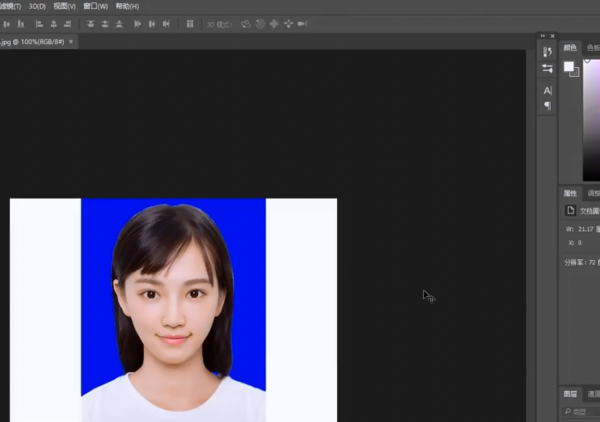Image resolution: width=600 pixels, height=422 pixels.
Task: Switch to the 图层 panel tab
Action: (x=570, y=395)
